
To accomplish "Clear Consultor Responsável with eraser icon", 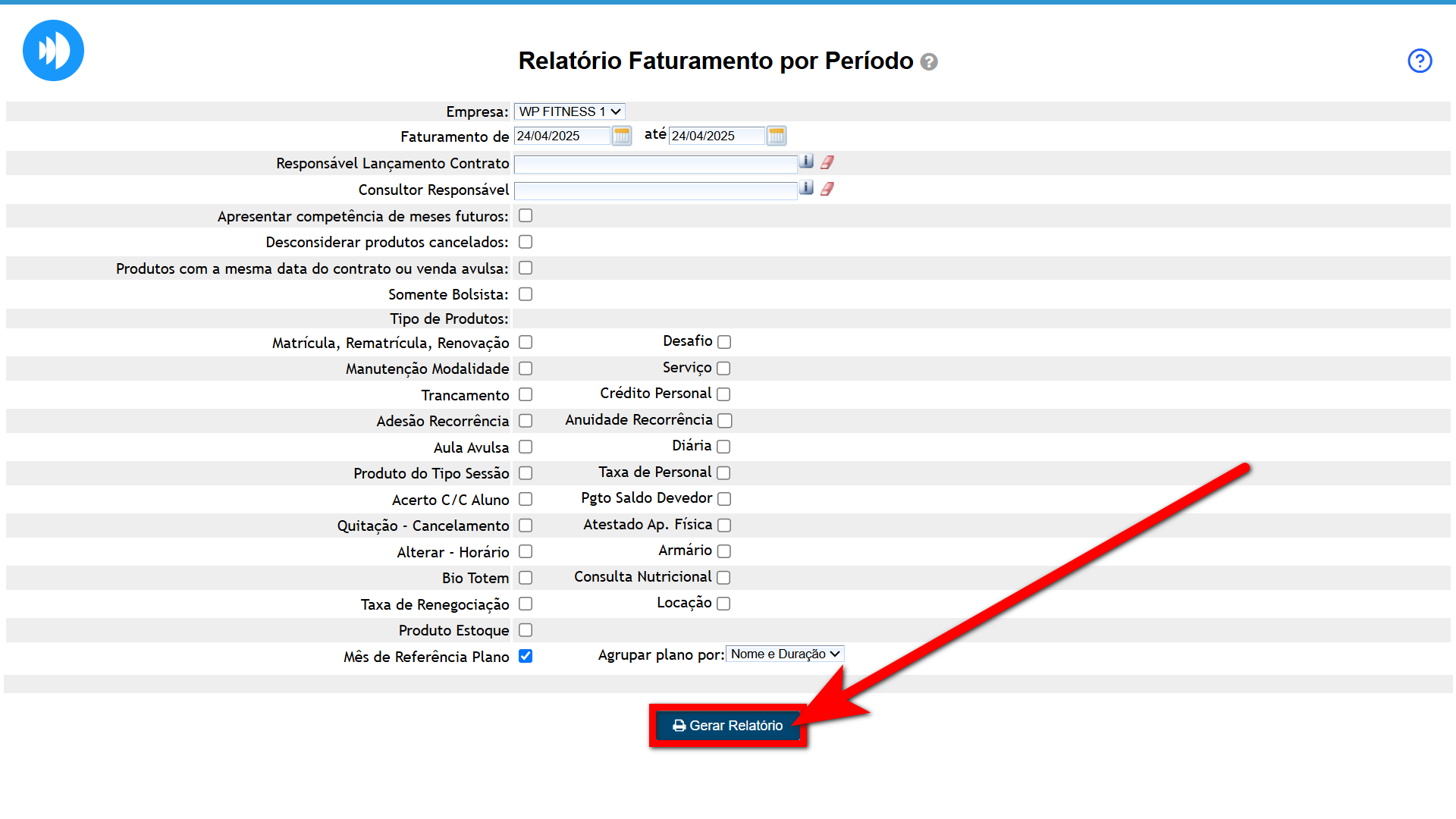I will click(x=827, y=188).
